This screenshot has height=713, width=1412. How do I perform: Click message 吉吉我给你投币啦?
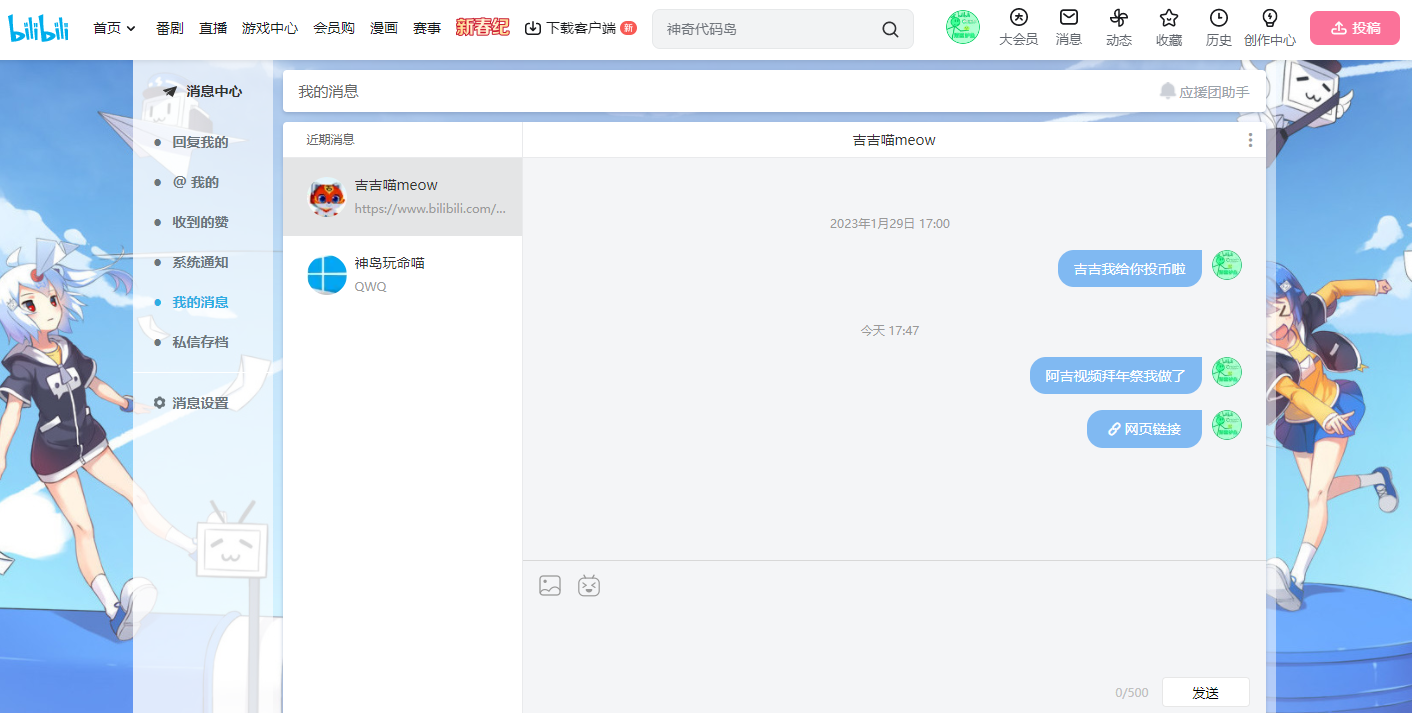(x=1130, y=268)
